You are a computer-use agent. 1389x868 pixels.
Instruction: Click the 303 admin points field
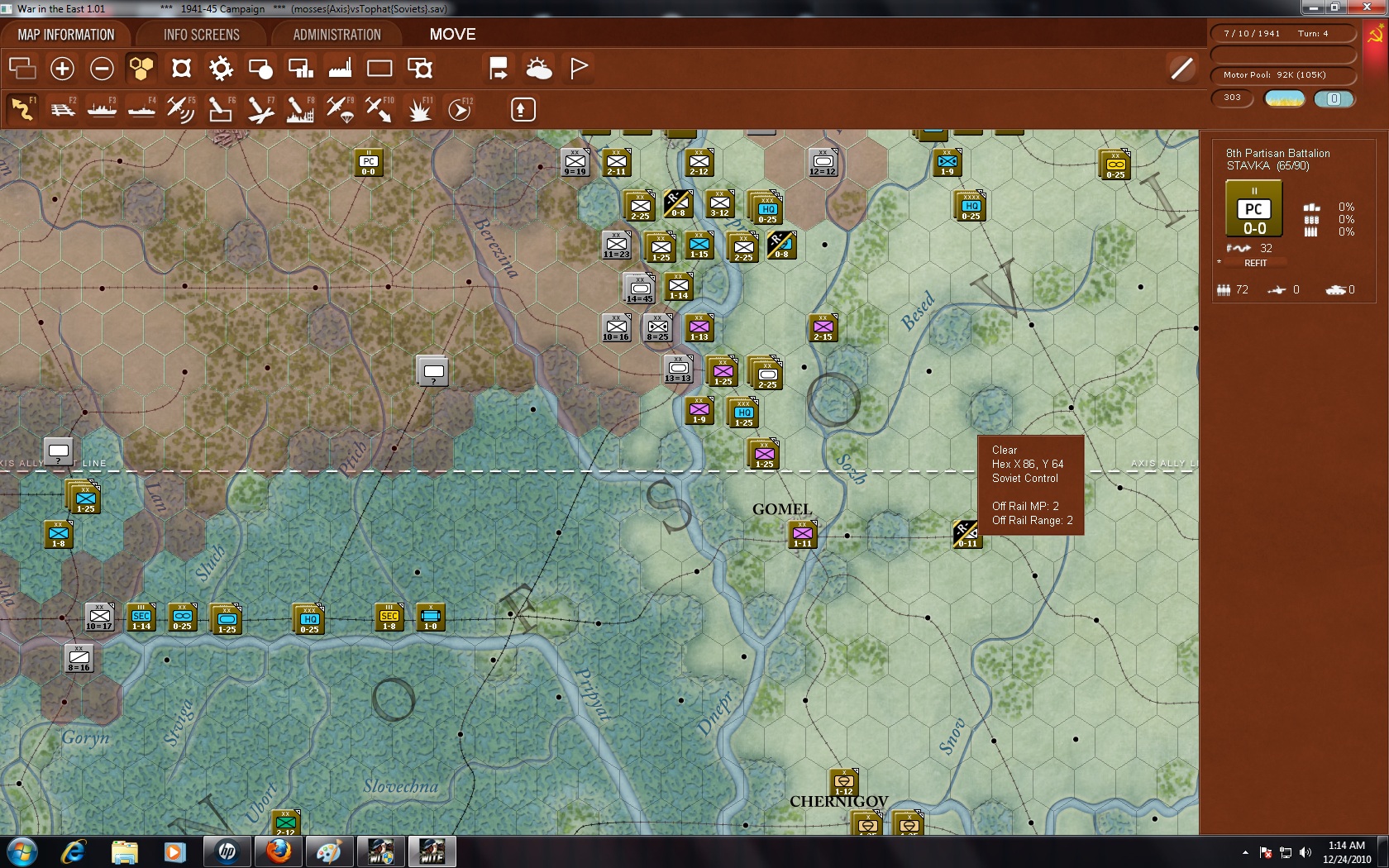point(1233,98)
